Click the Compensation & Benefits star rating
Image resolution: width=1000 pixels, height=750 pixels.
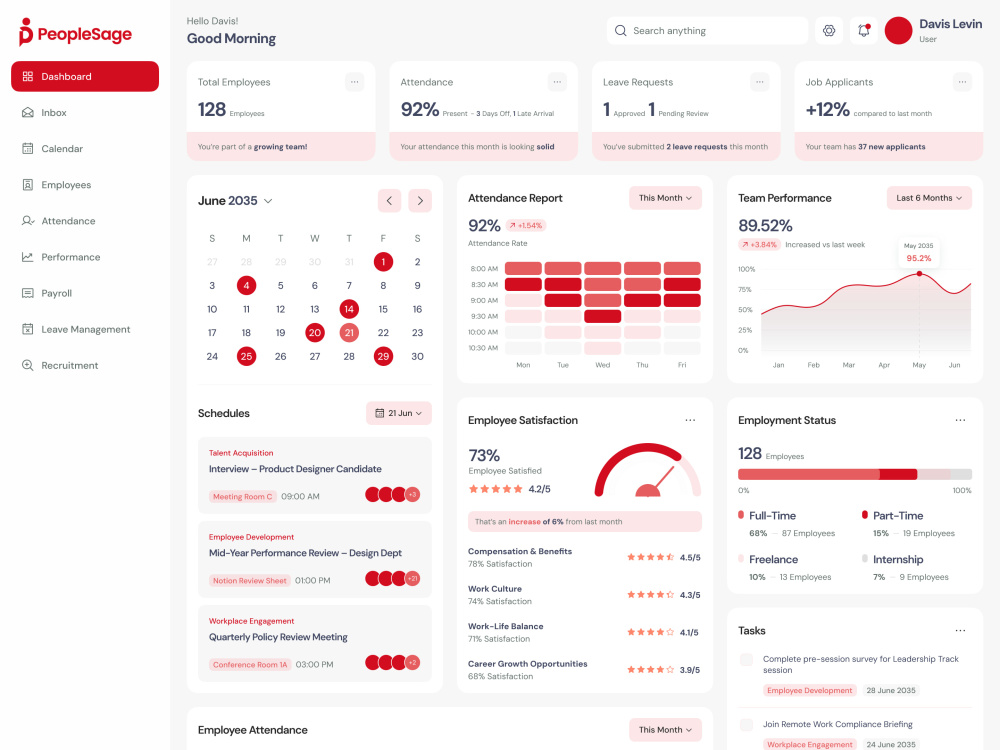point(651,557)
